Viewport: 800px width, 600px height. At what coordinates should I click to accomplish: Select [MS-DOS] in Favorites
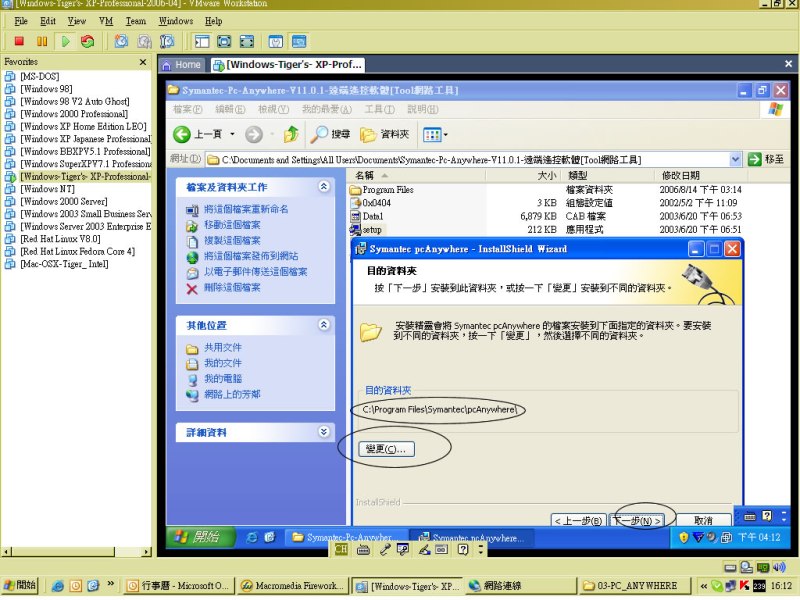39,77
